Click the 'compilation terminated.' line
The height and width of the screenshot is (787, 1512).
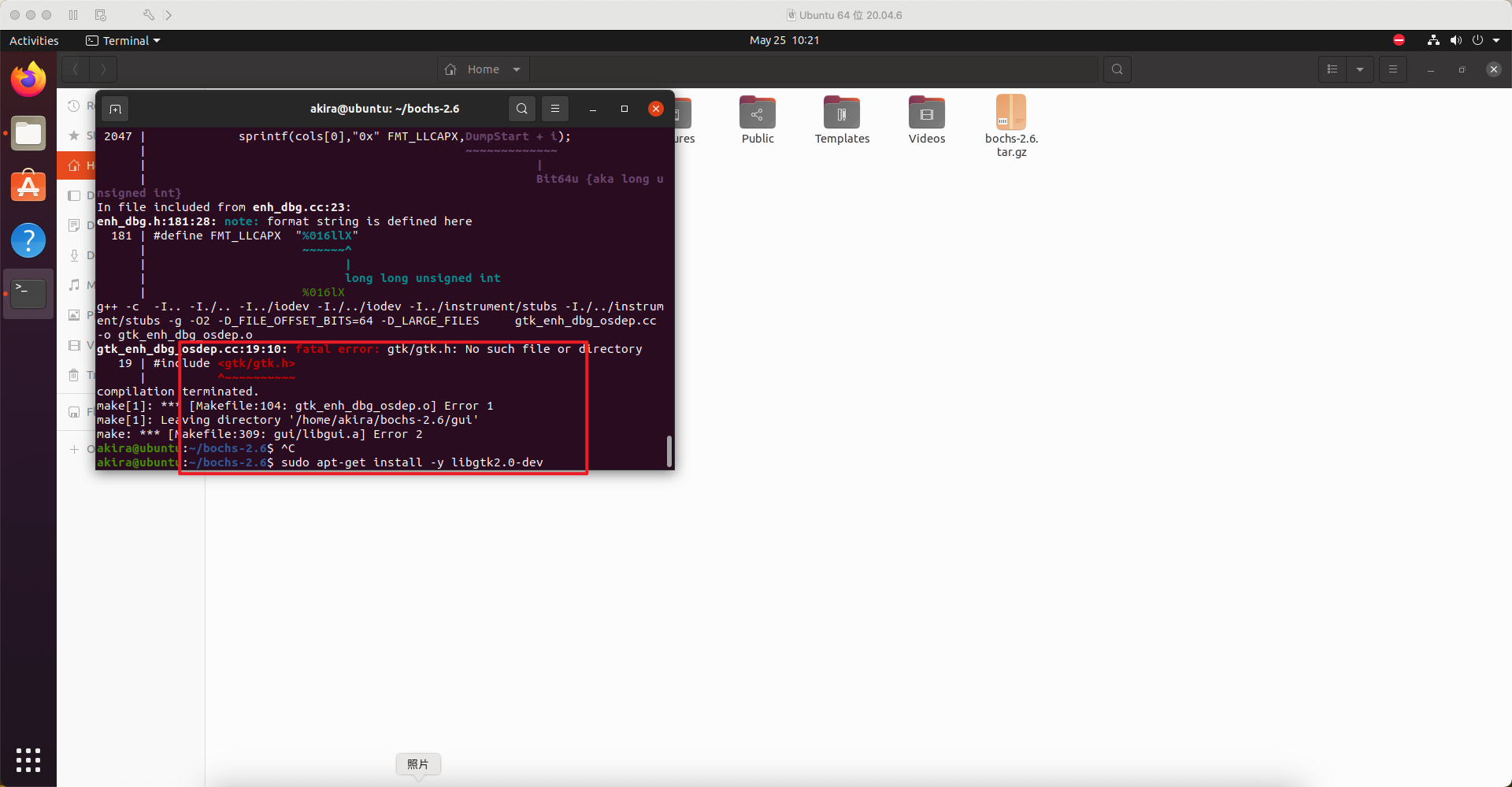177,392
